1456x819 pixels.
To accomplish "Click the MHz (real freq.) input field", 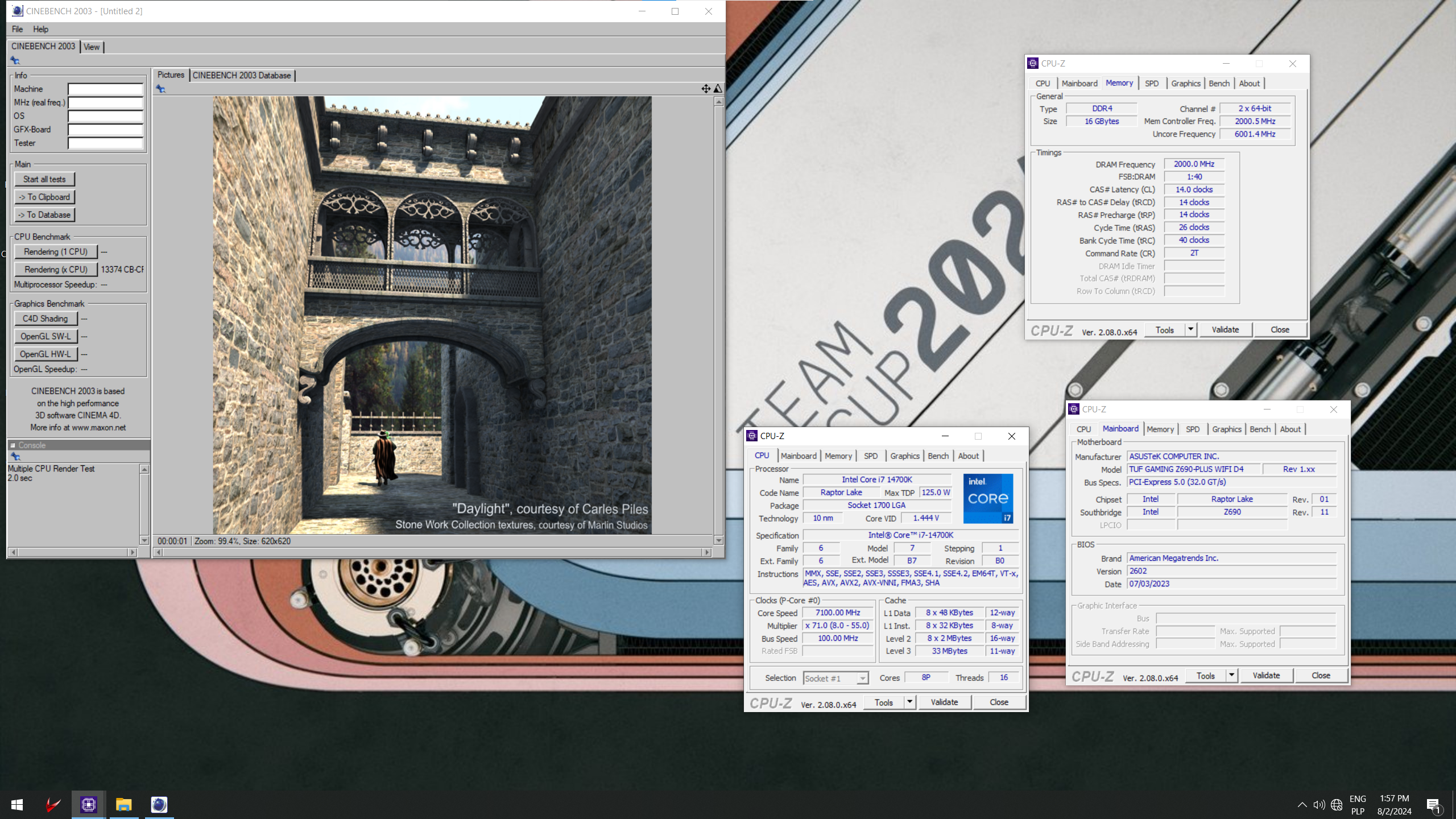I will tap(105, 102).
